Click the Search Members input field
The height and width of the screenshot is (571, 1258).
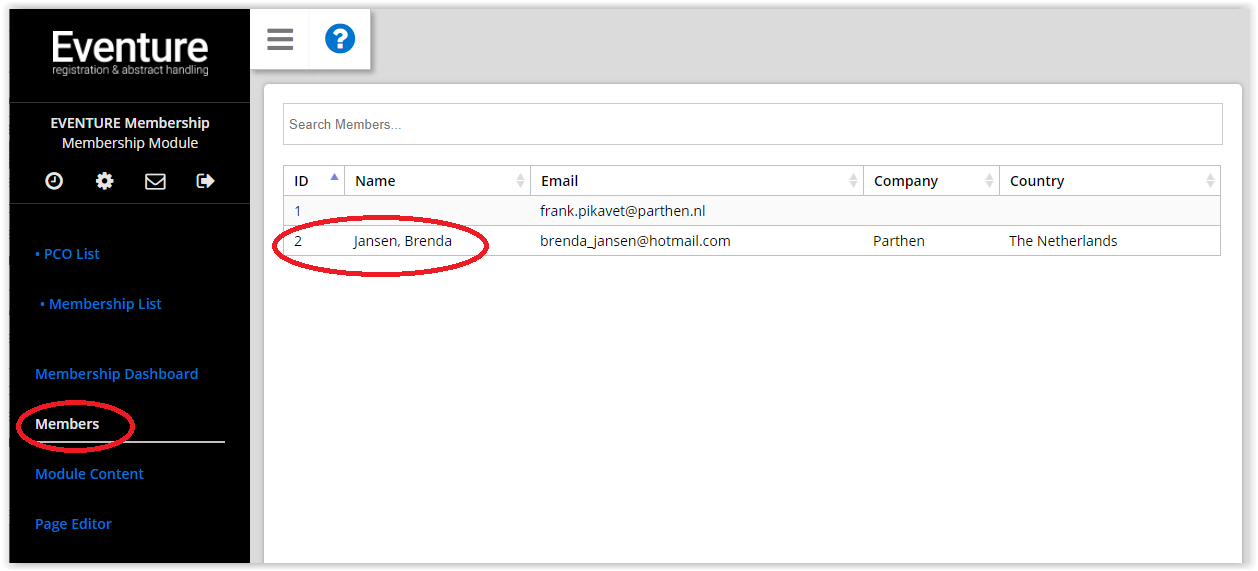click(753, 124)
